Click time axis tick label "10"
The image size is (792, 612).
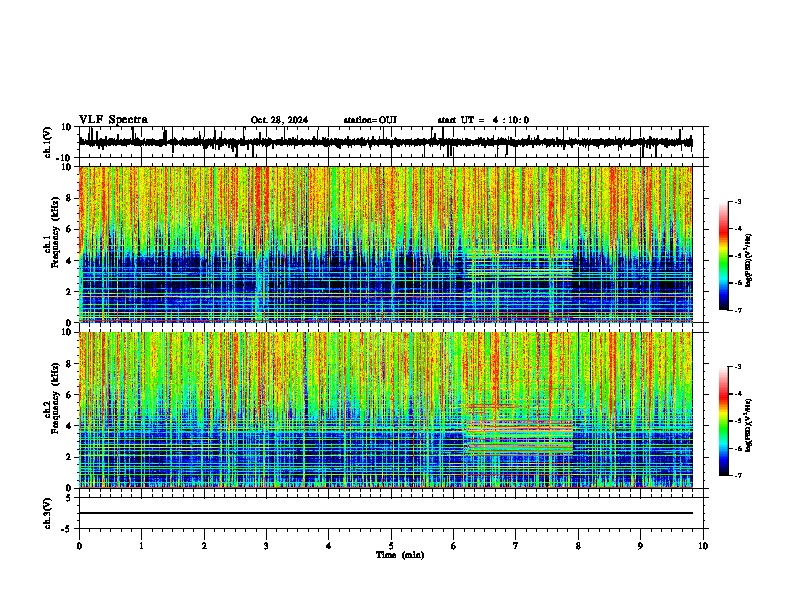pos(703,546)
